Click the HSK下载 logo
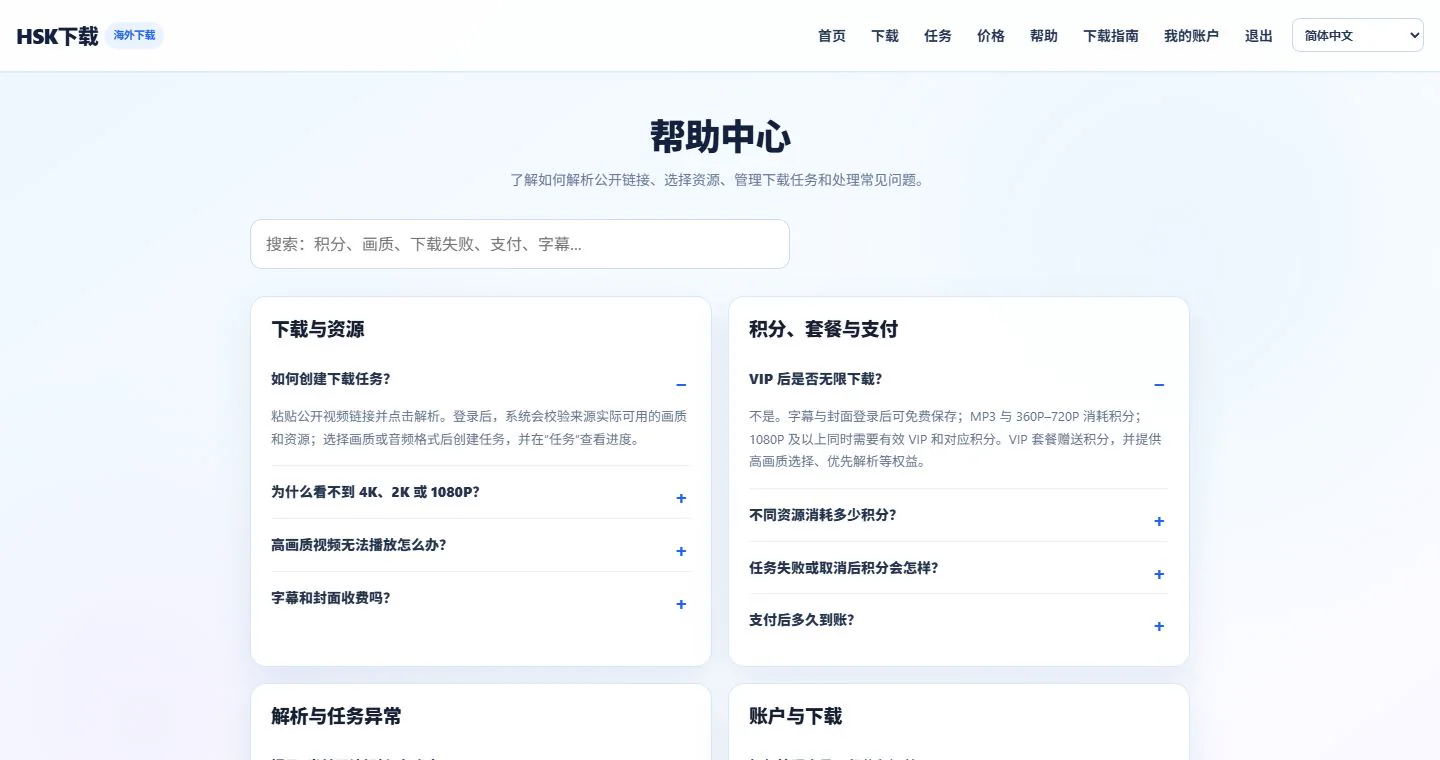This screenshot has width=1440, height=760. (x=57, y=36)
